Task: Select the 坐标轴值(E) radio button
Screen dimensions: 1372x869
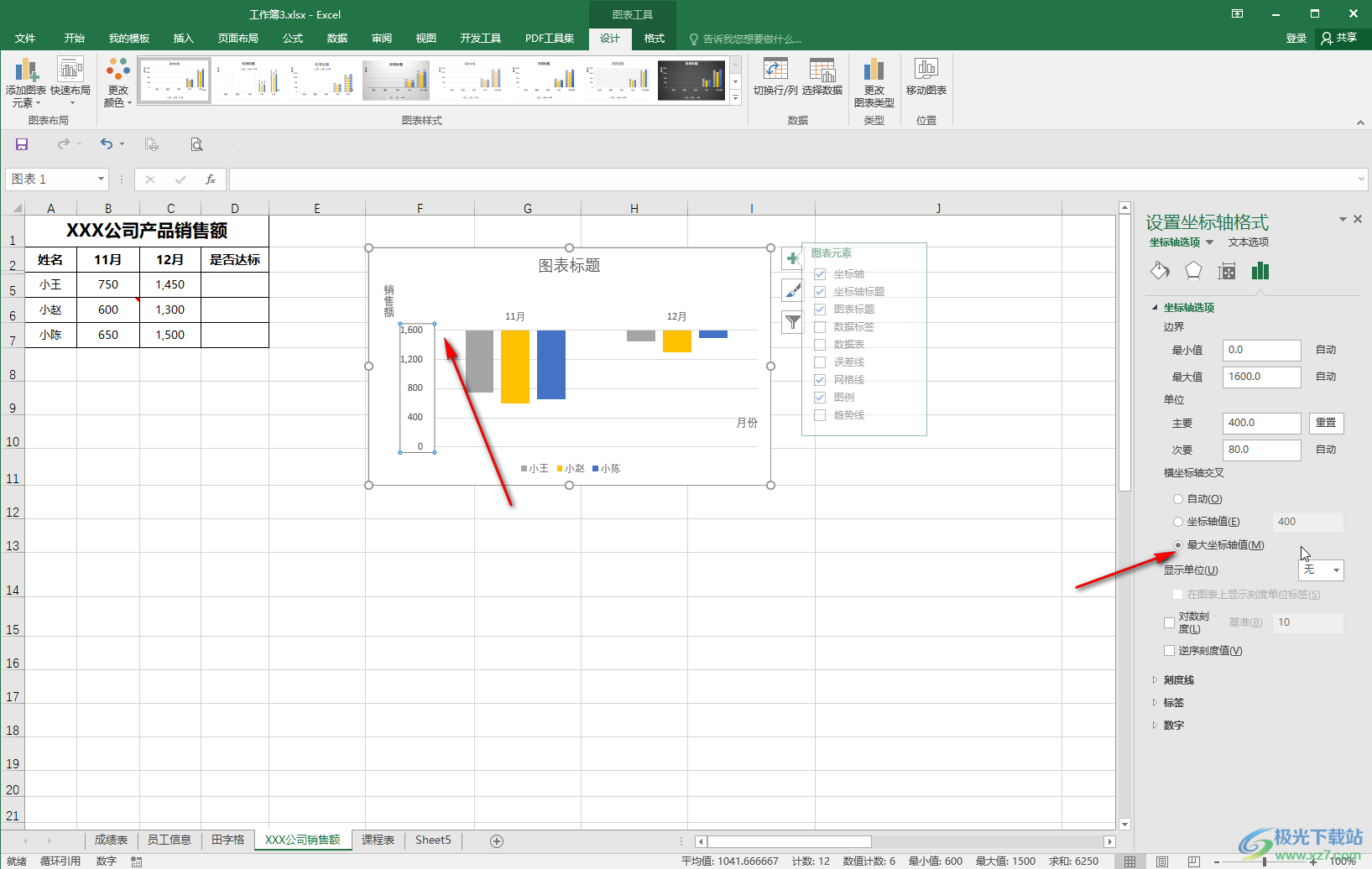Action: coord(1178,522)
